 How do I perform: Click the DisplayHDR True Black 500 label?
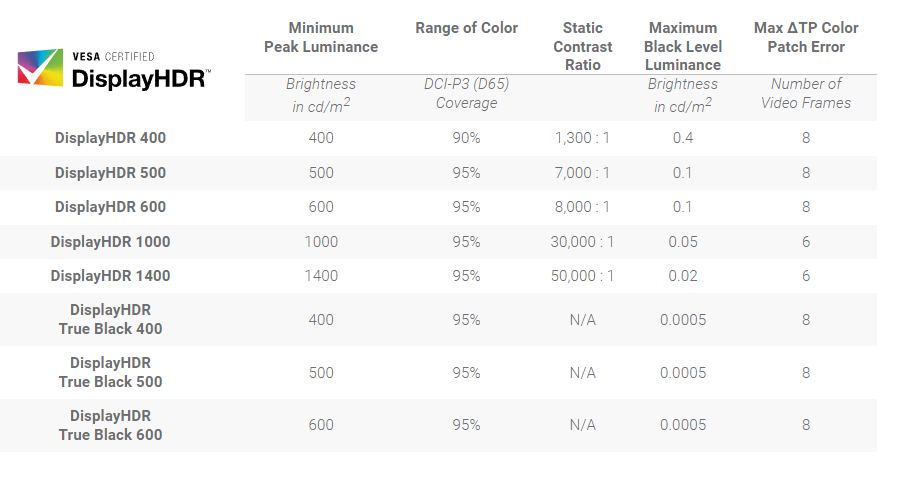tap(110, 372)
